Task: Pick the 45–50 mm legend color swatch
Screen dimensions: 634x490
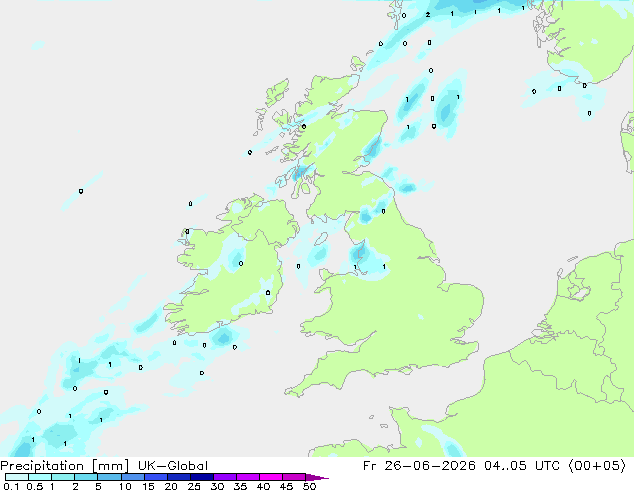Action: coord(294,477)
